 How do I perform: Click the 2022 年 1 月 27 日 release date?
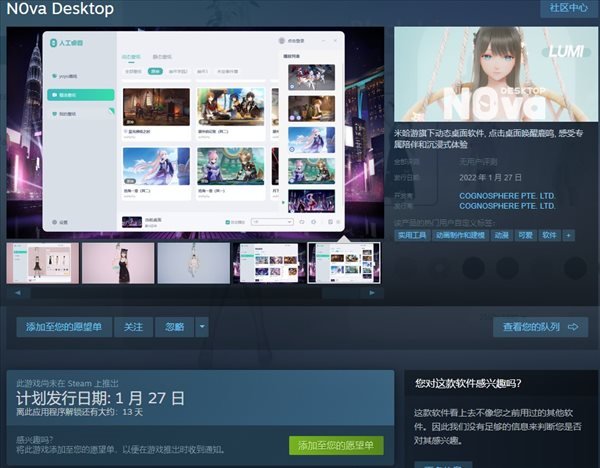click(x=490, y=178)
